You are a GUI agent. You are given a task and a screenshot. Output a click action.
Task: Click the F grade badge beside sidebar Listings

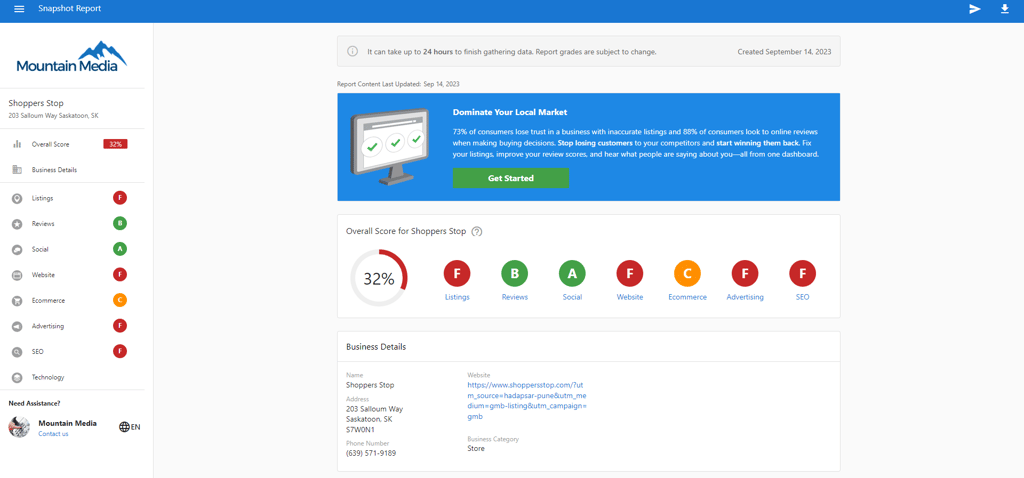(120, 198)
